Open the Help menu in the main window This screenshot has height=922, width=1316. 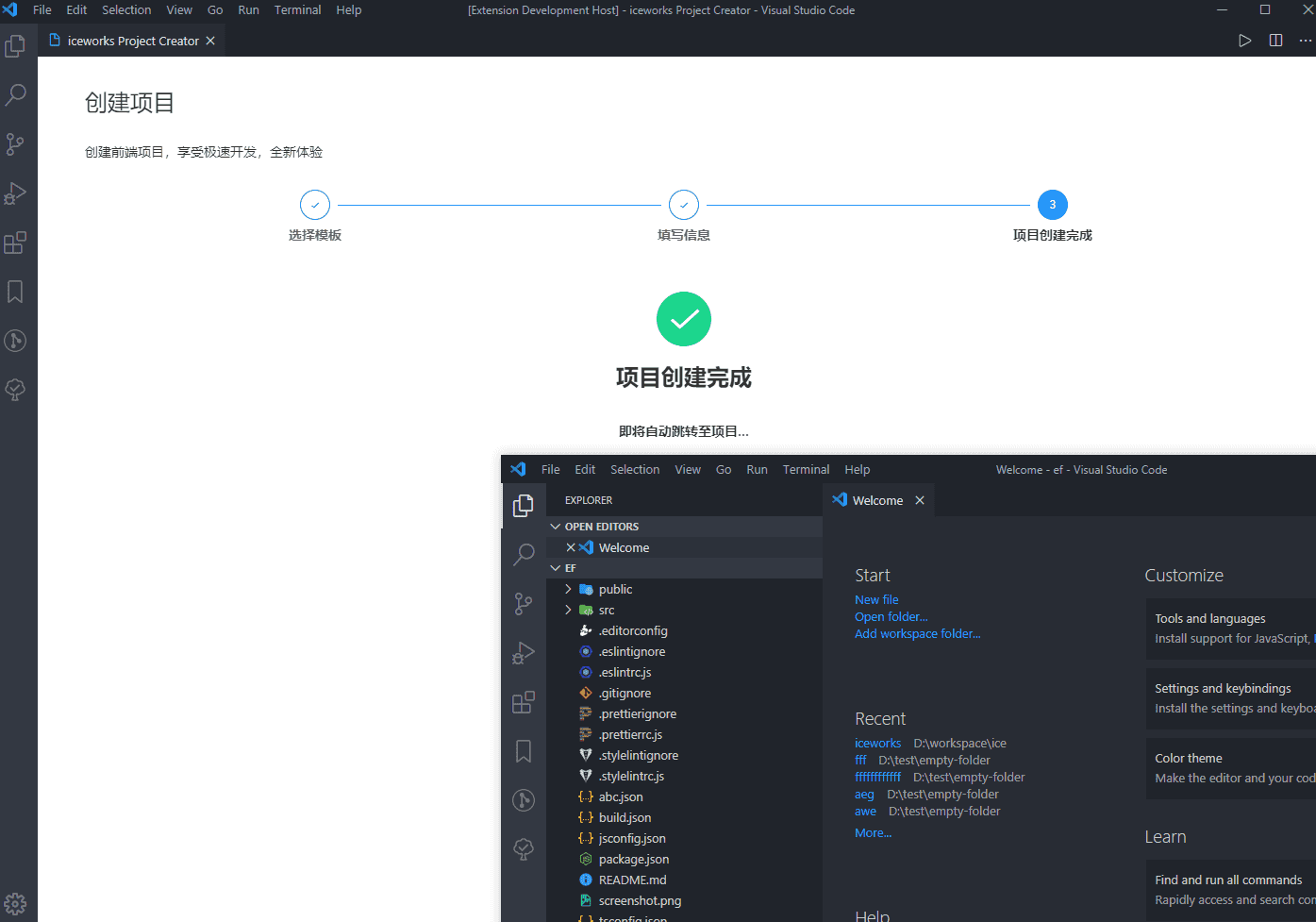[349, 9]
